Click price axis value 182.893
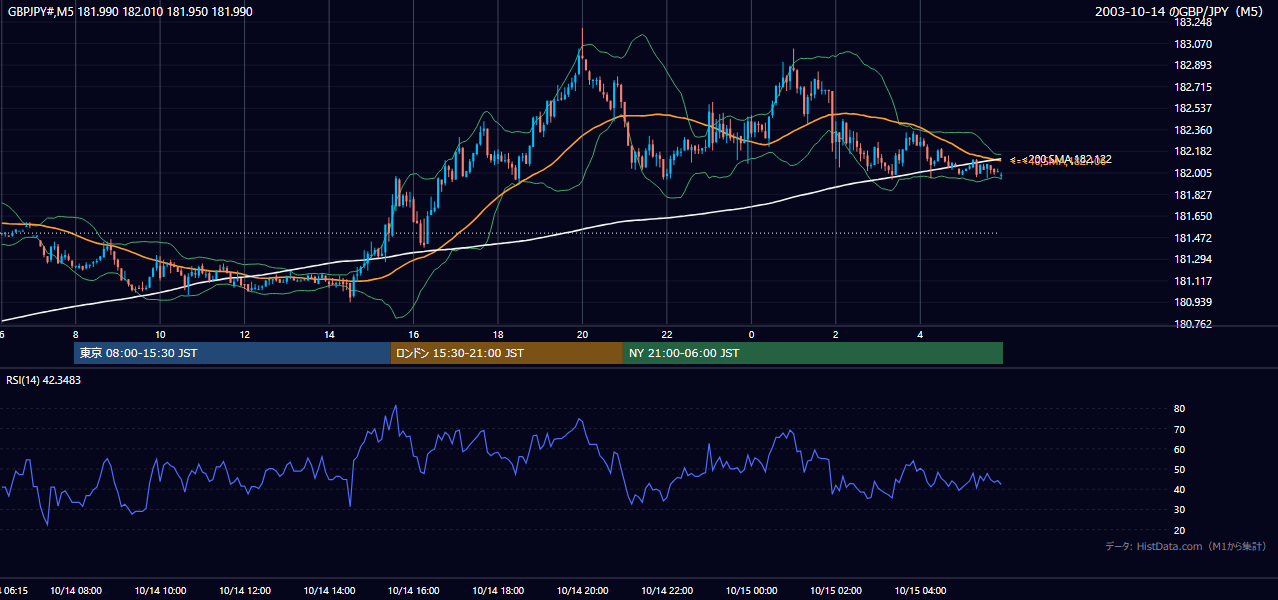Screen dimensions: 1278x600 pyautogui.click(x=1194, y=65)
